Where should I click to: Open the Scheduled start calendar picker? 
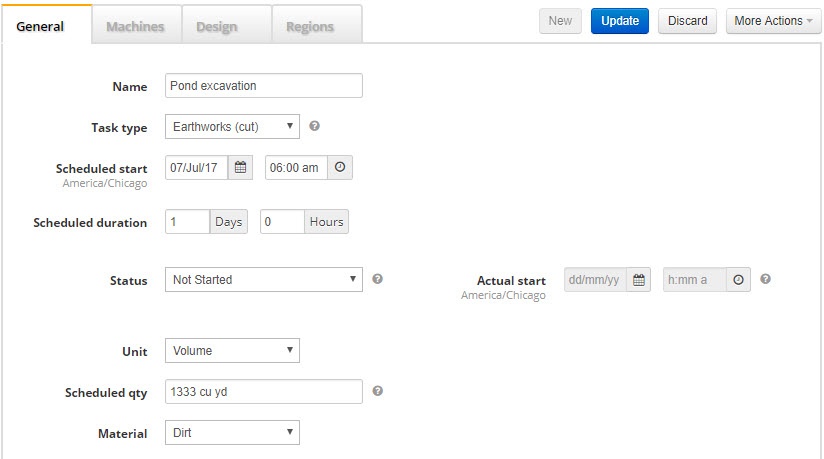pyautogui.click(x=240, y=168)
